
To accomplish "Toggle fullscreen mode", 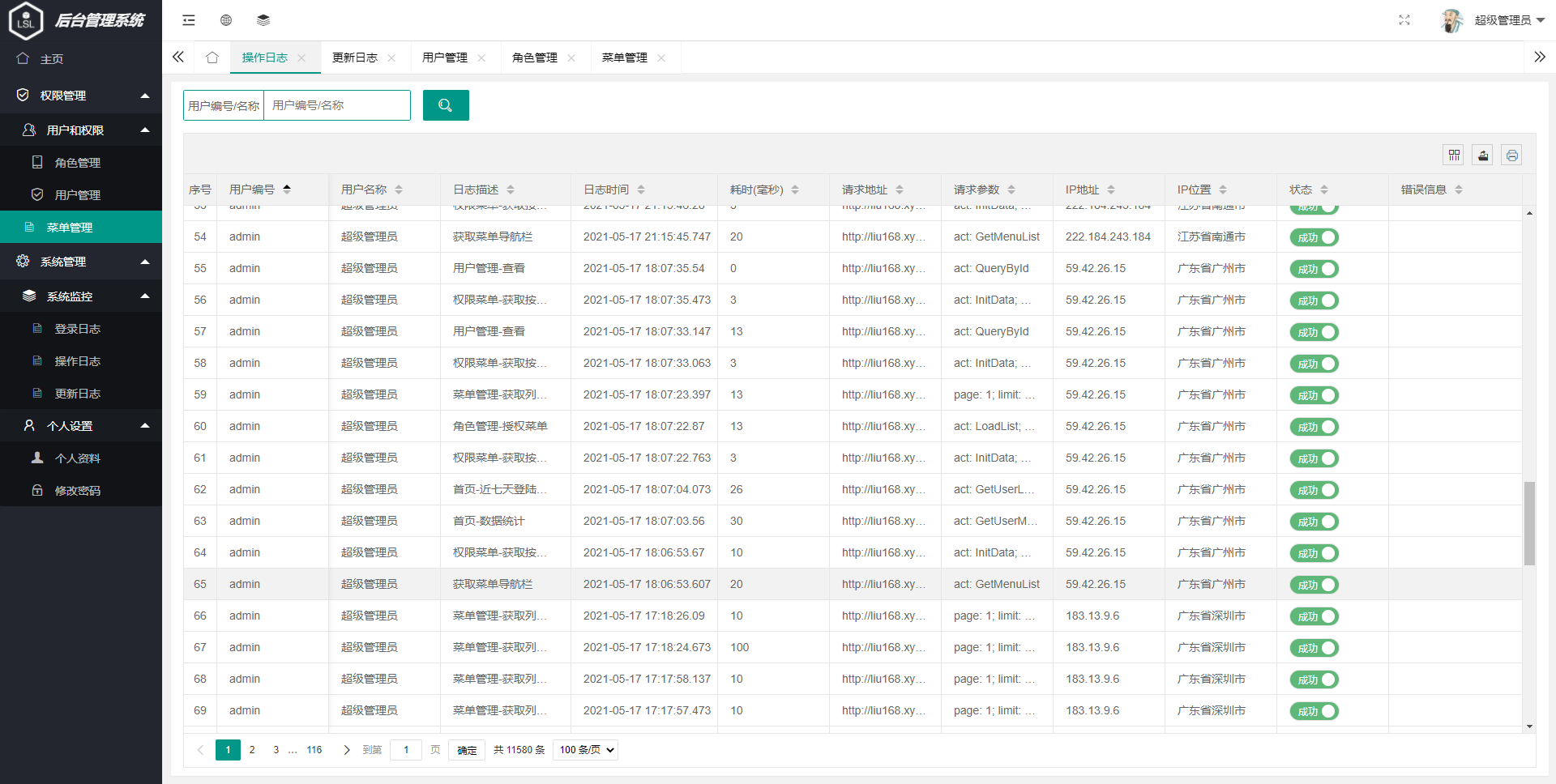I will [x=1404, y=20].
